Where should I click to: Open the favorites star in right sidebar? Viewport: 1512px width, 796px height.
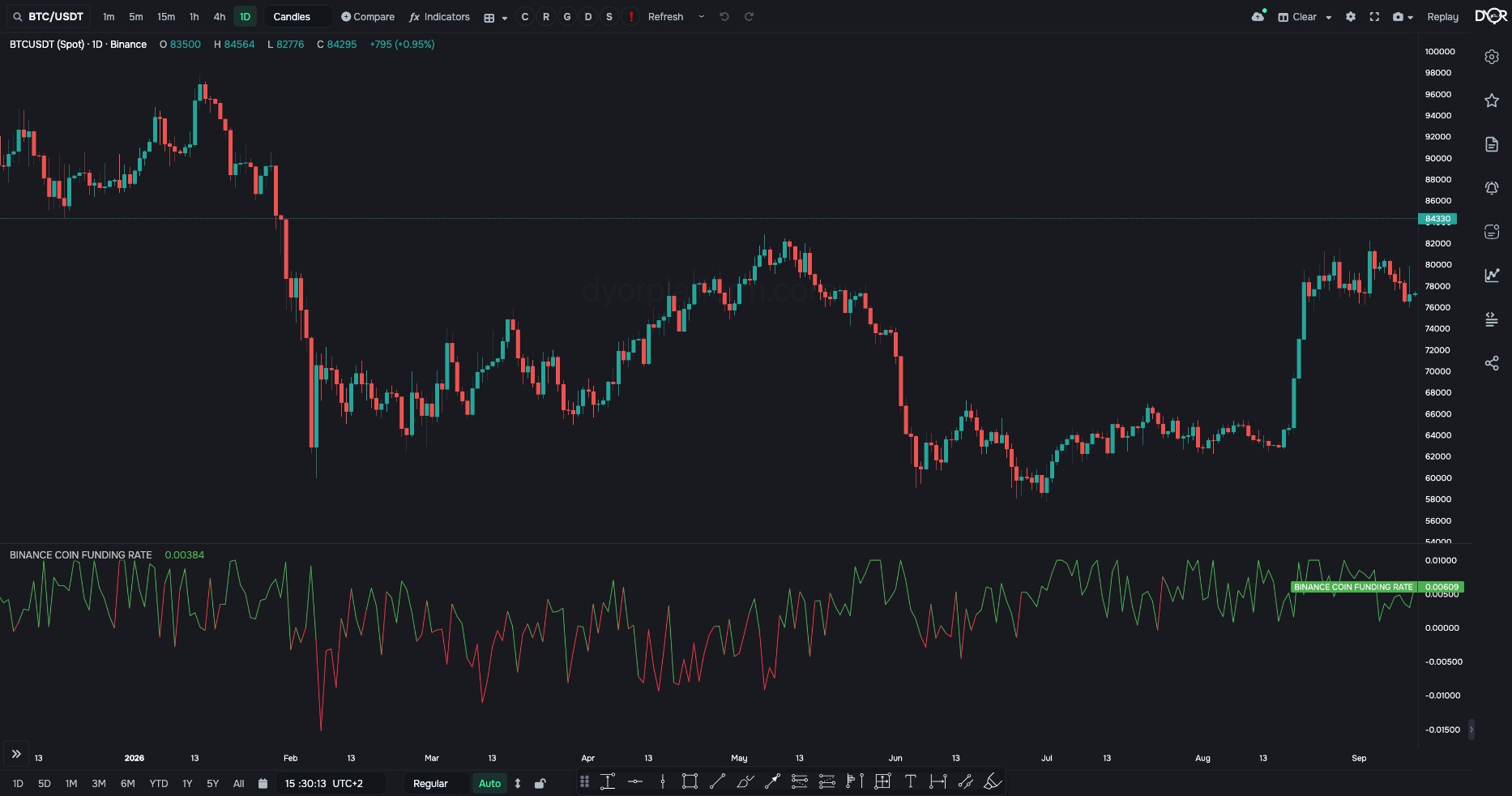click(1492, 101)
